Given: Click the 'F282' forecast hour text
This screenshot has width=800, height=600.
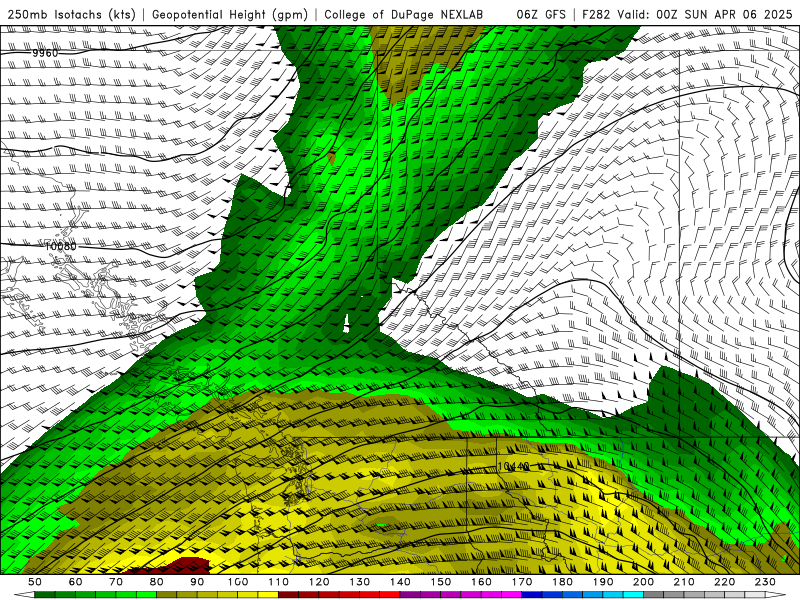Looking at the screenshot, I should click(x=596, y=14).
